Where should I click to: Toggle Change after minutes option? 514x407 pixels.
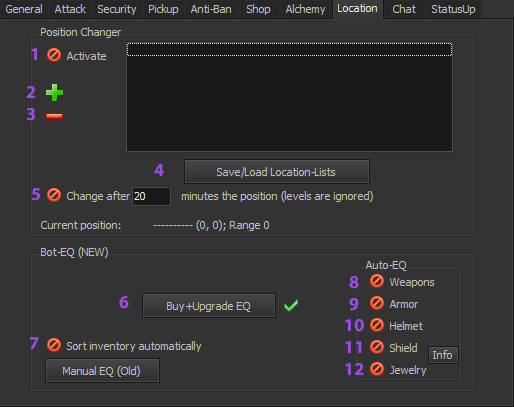coord(54,195)
